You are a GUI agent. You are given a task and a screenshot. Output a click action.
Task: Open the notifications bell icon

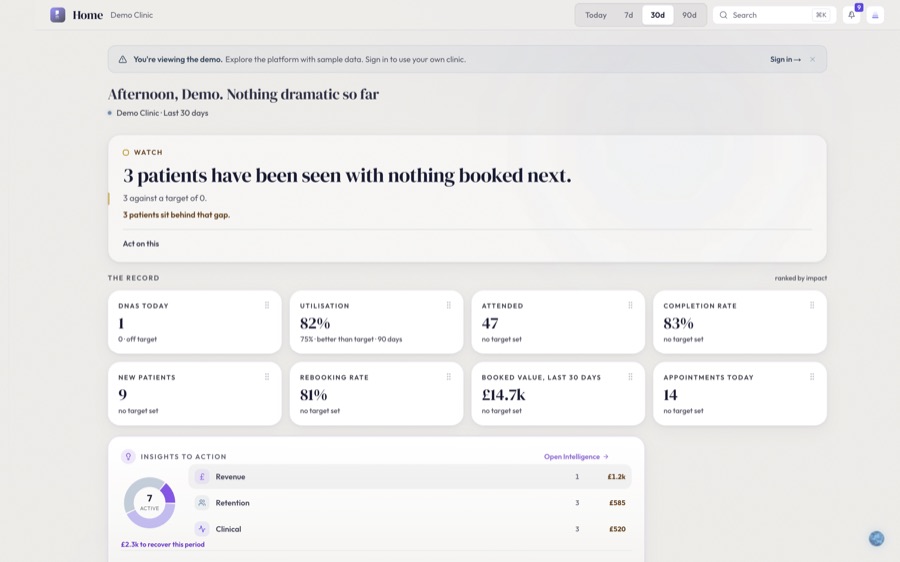851,15
